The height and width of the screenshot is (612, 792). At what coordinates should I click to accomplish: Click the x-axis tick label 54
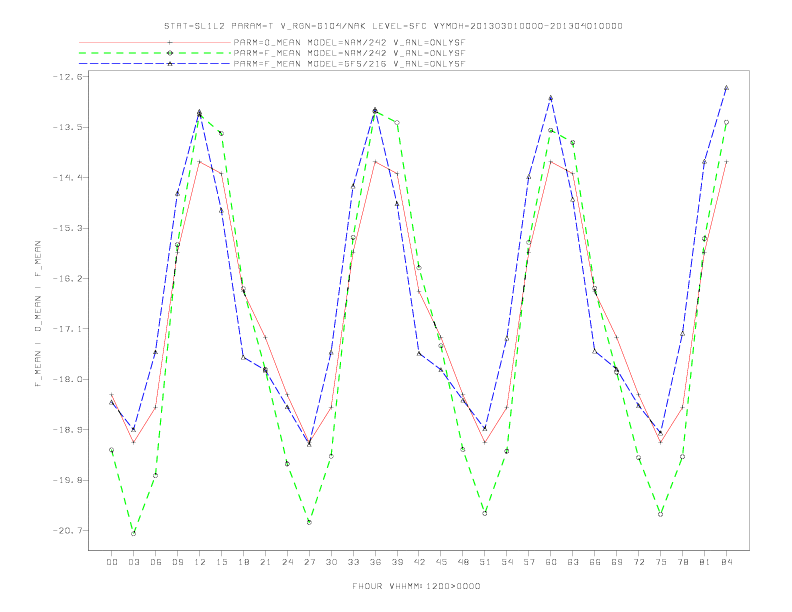pos(507,562)
